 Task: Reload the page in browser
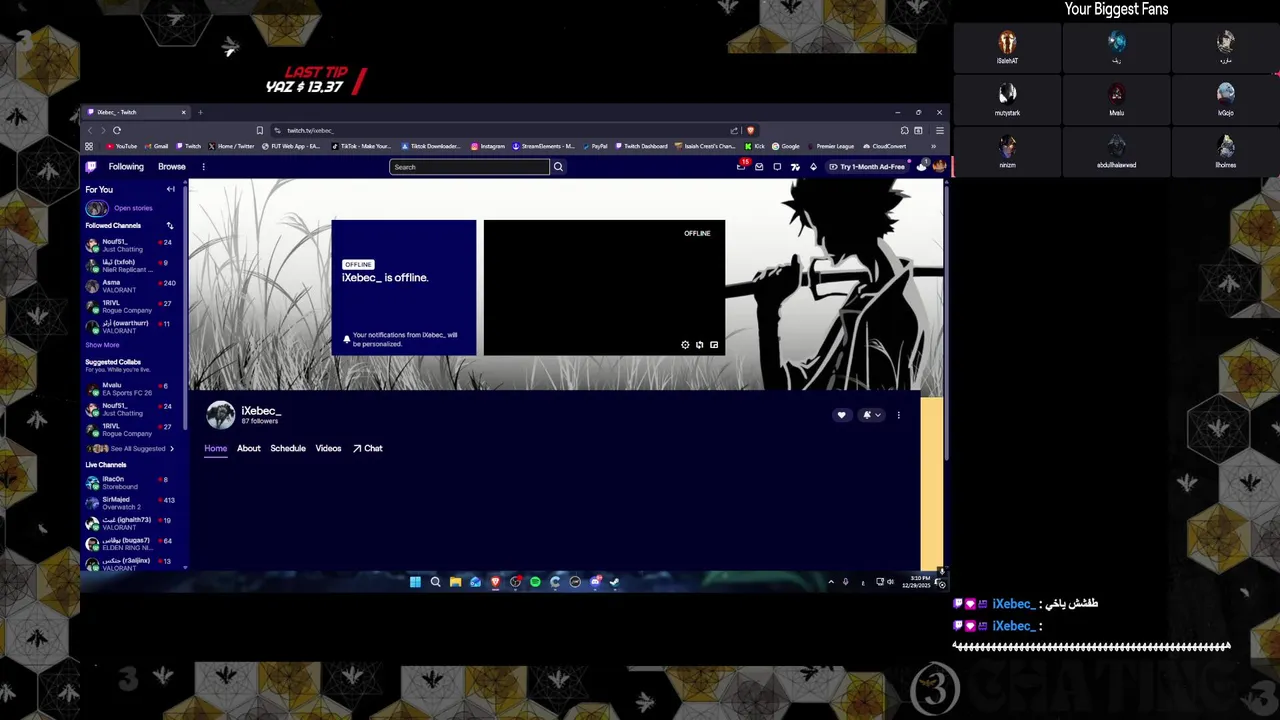[x=117, y=130]
